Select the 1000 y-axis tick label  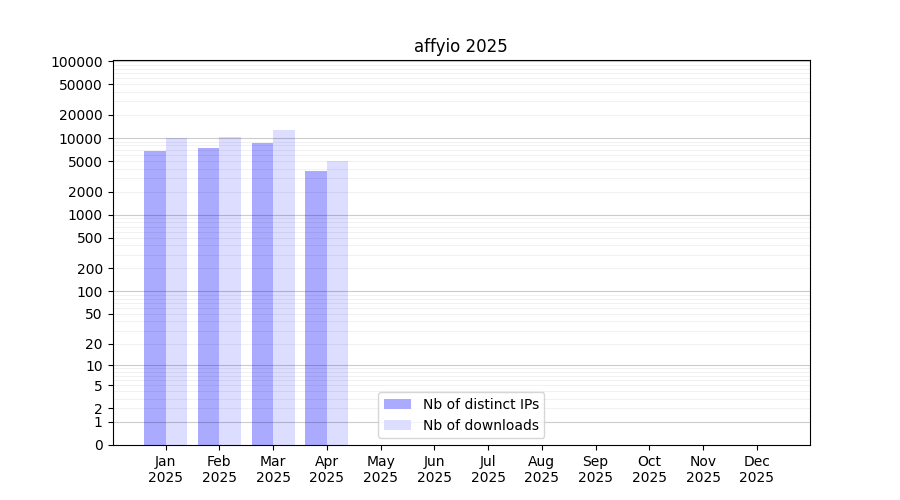click(84, 215)
